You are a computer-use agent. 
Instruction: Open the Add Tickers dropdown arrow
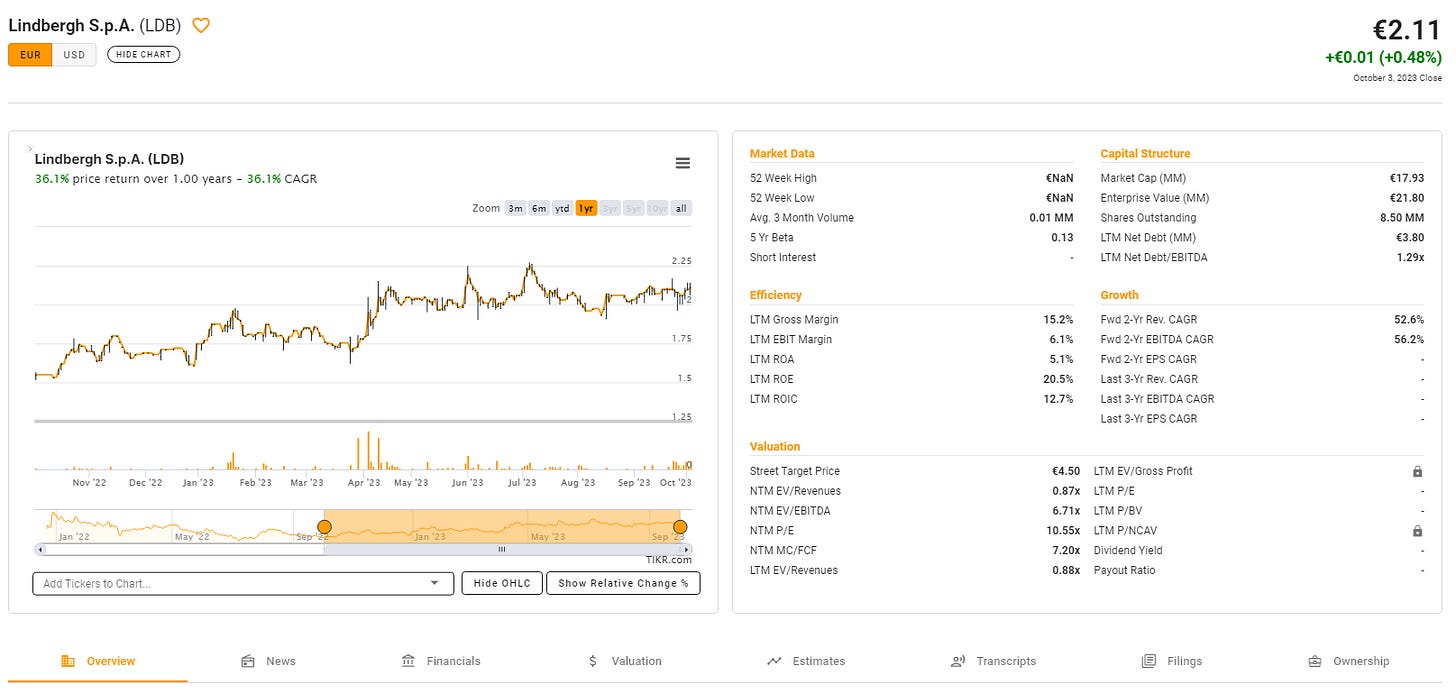pos(434,583)
